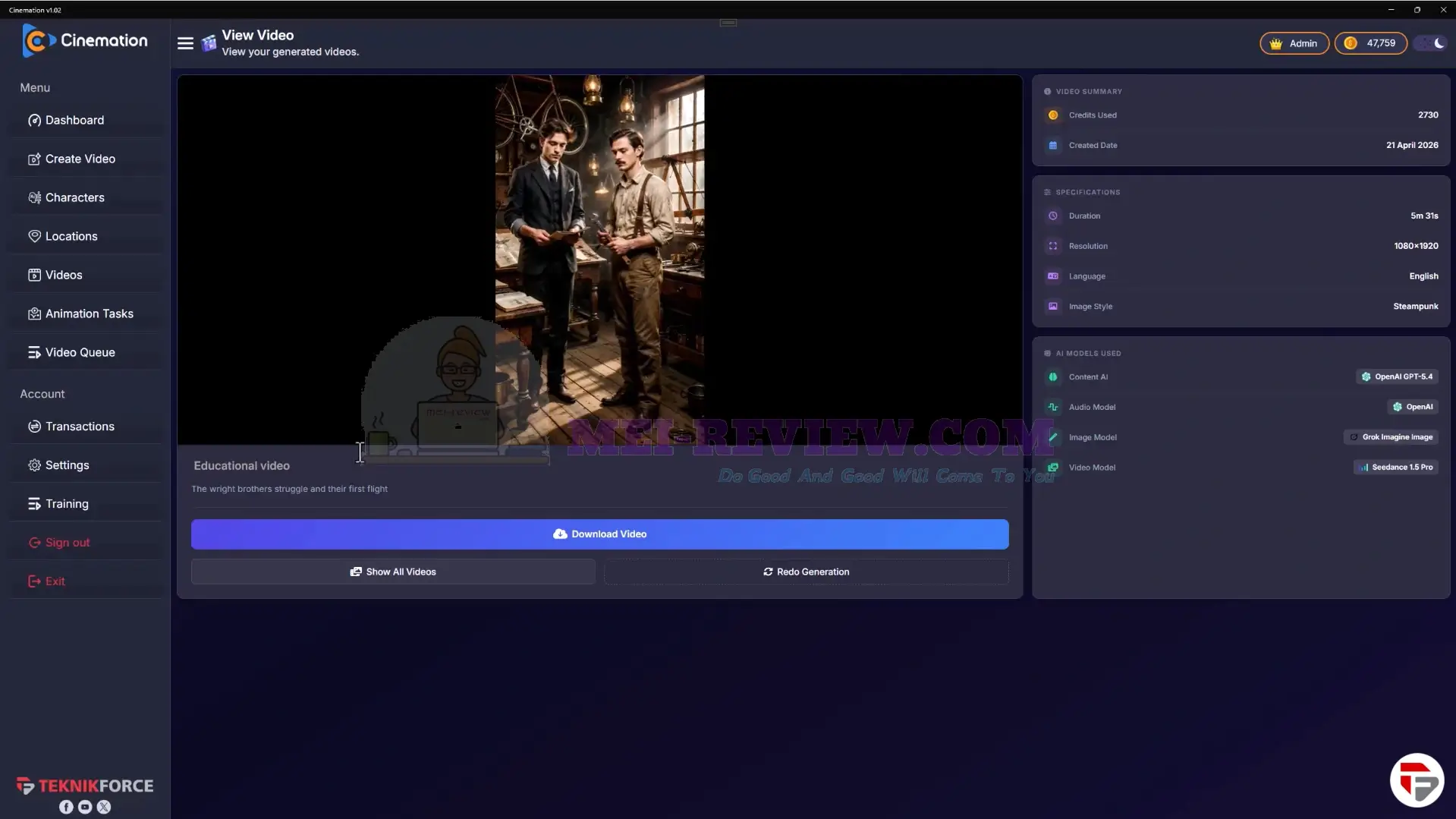The width and height of the screenshot is (1456, 819).
Task: Click the video preview thumbnail
Action: 599,260
